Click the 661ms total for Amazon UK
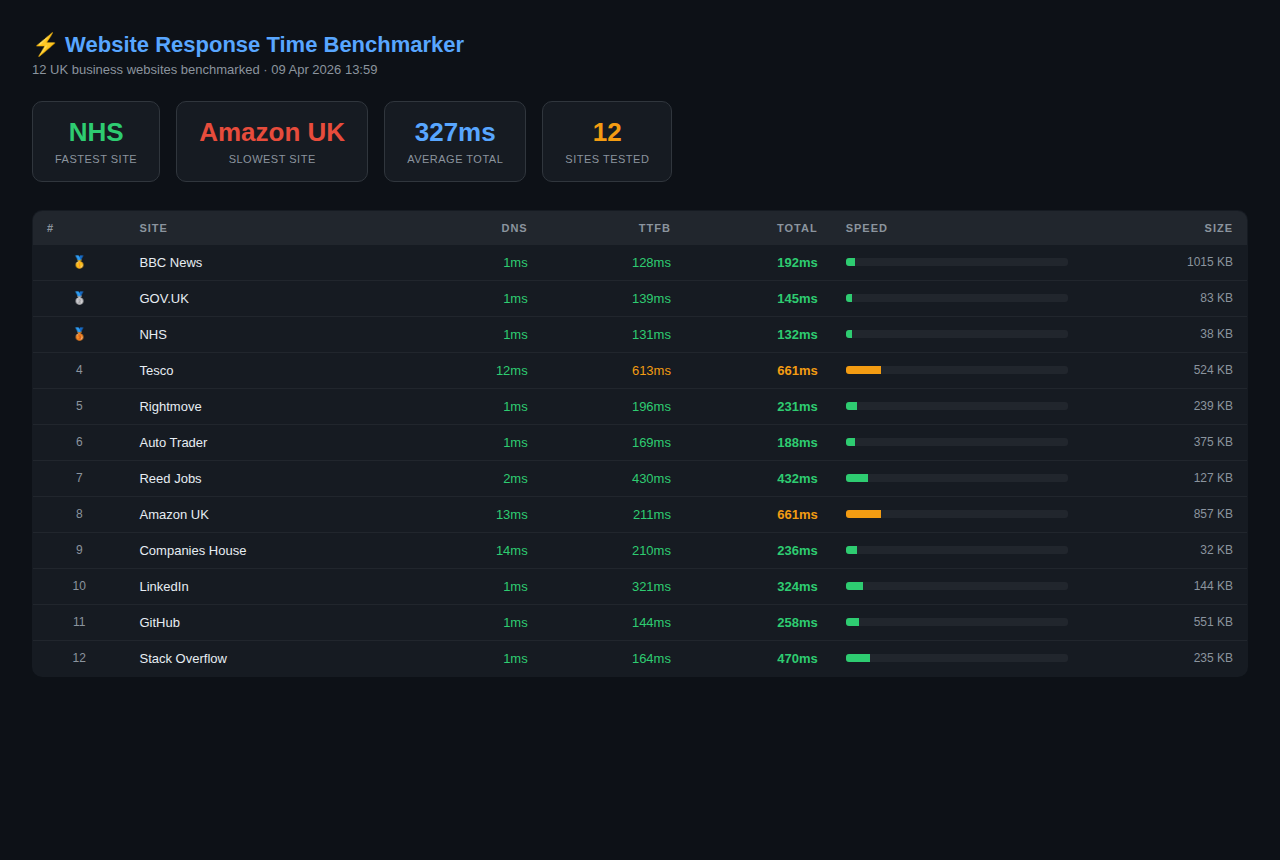 [x=797, y=514]
